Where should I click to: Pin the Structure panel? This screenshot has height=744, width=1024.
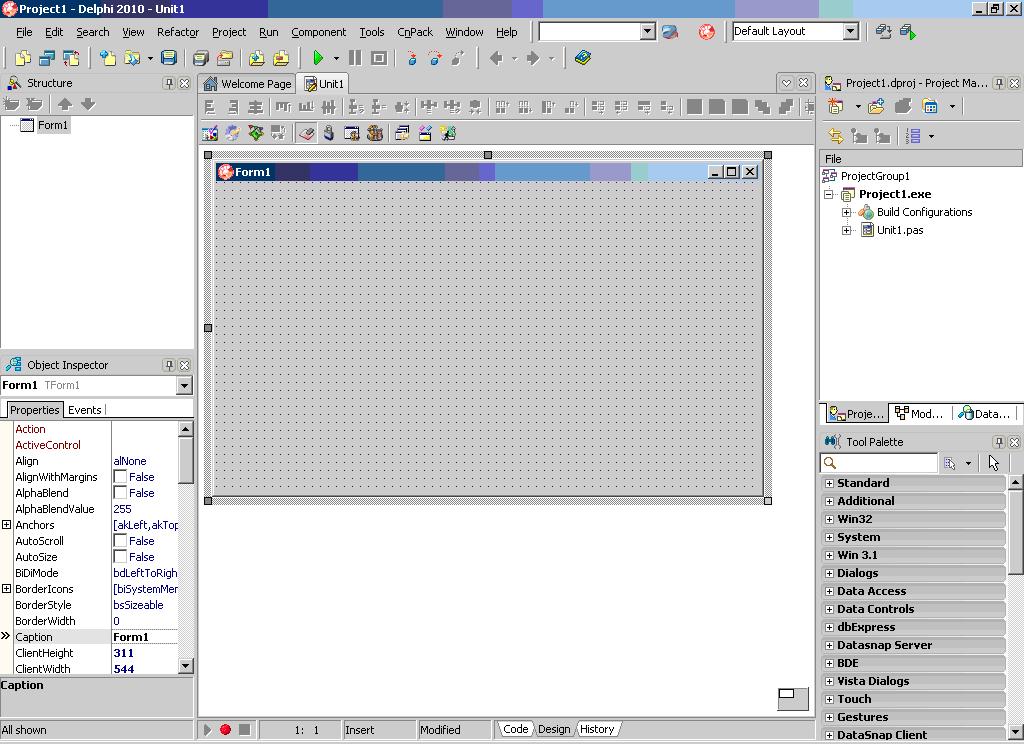[169, 83]
